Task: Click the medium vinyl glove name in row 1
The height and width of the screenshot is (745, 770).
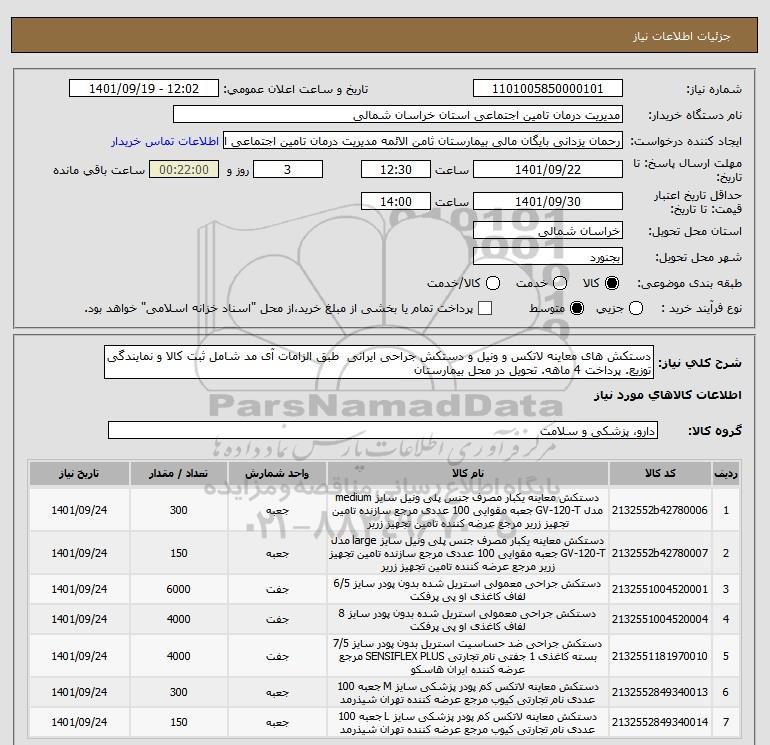Action: point(468,510)
